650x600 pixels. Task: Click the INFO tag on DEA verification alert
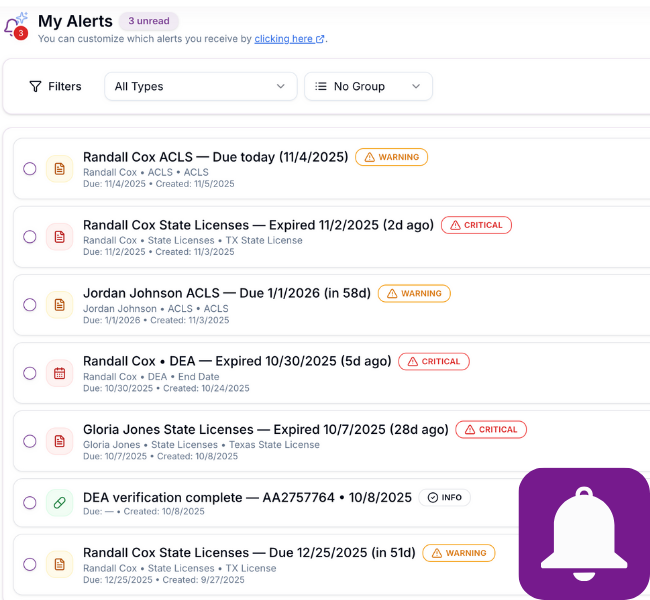[444, 497]
